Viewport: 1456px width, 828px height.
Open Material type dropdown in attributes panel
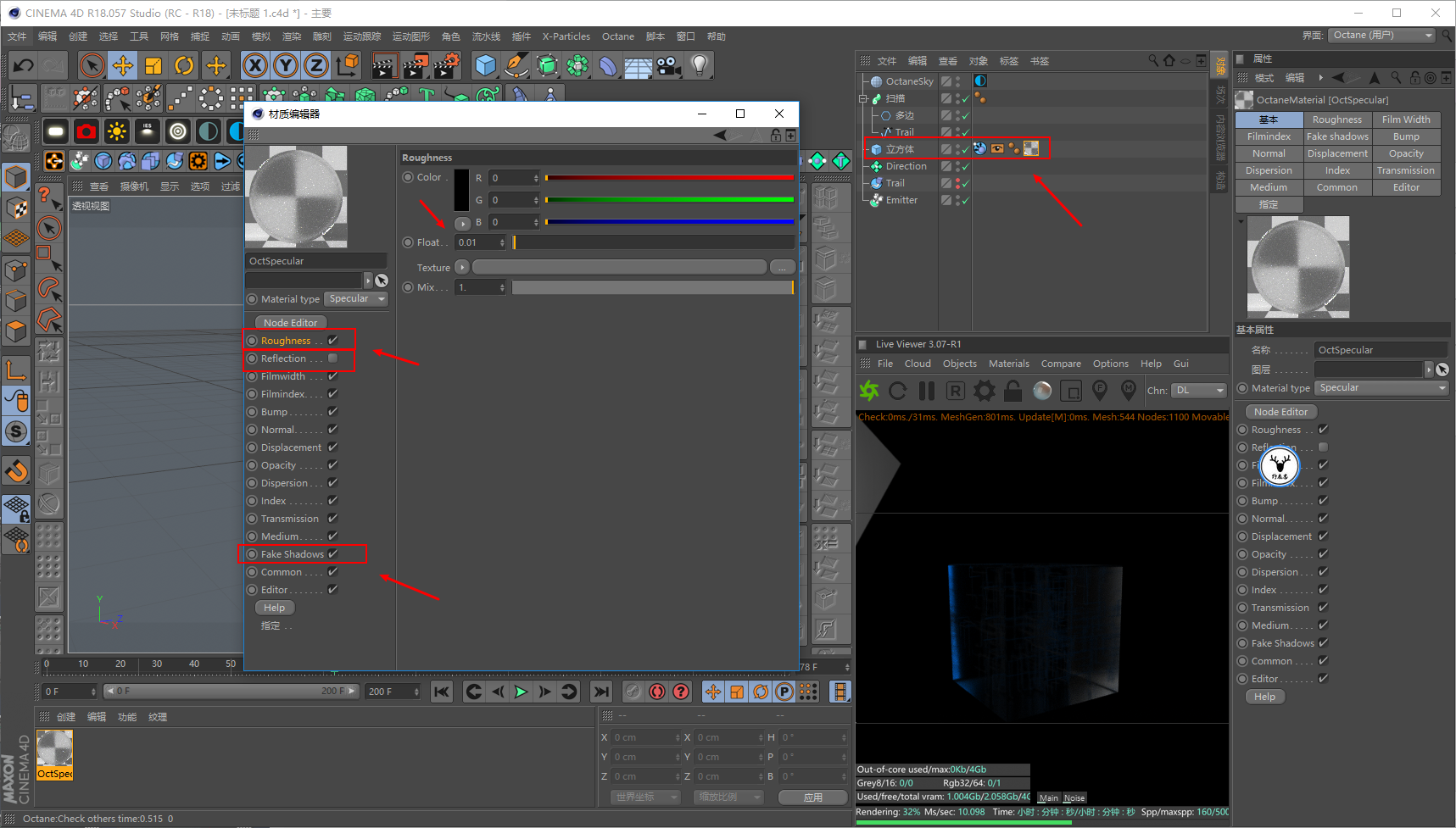coord(1382,388)
